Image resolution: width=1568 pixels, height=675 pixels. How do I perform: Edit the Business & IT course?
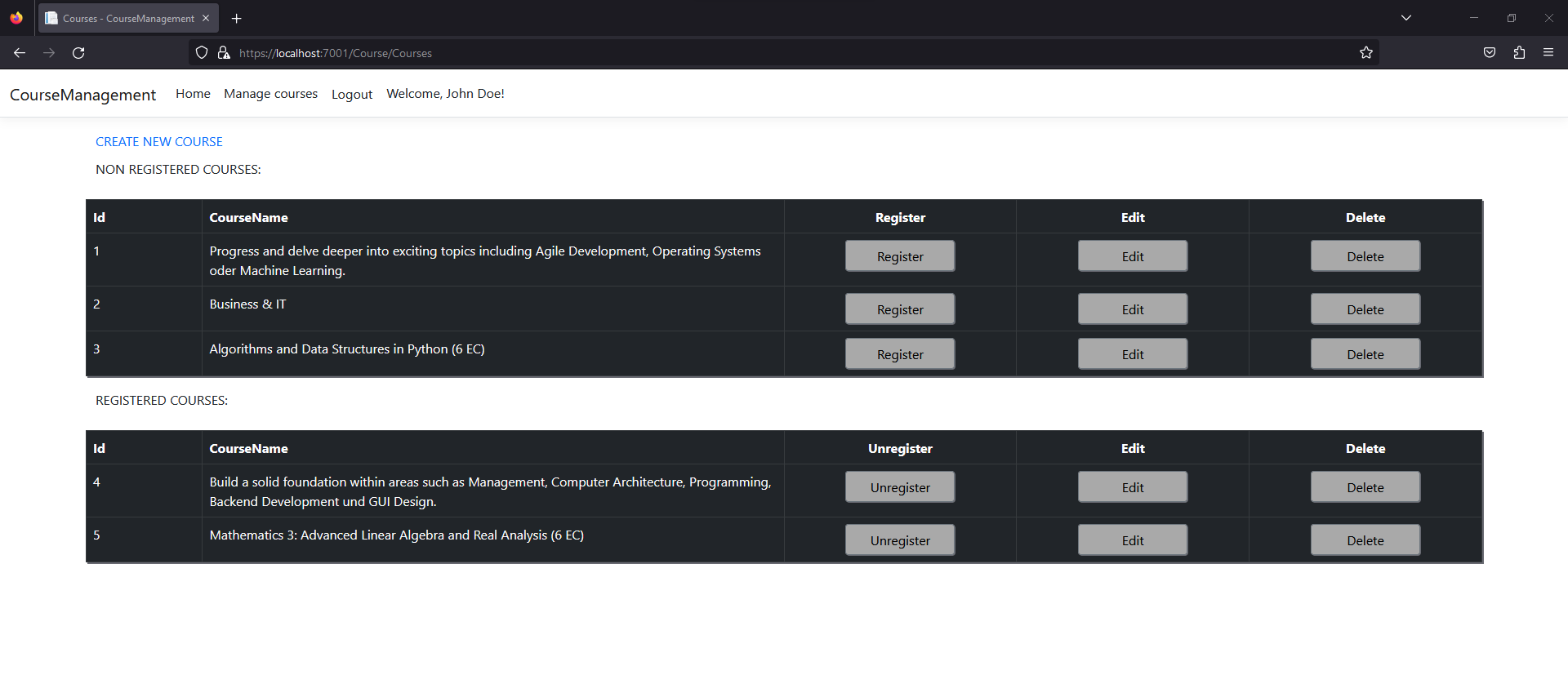coord(1133,309)
